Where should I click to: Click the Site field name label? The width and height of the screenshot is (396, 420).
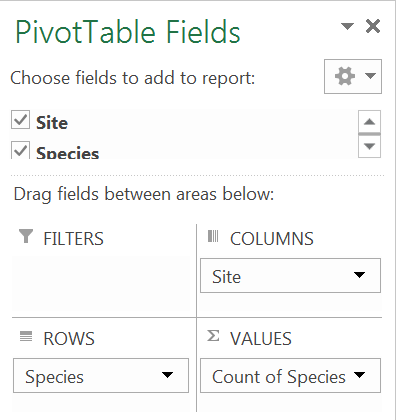click(x=52, y=123)
